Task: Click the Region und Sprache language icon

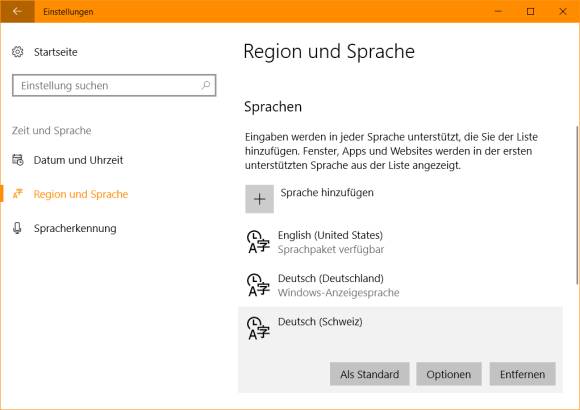Action: (17, 194)
